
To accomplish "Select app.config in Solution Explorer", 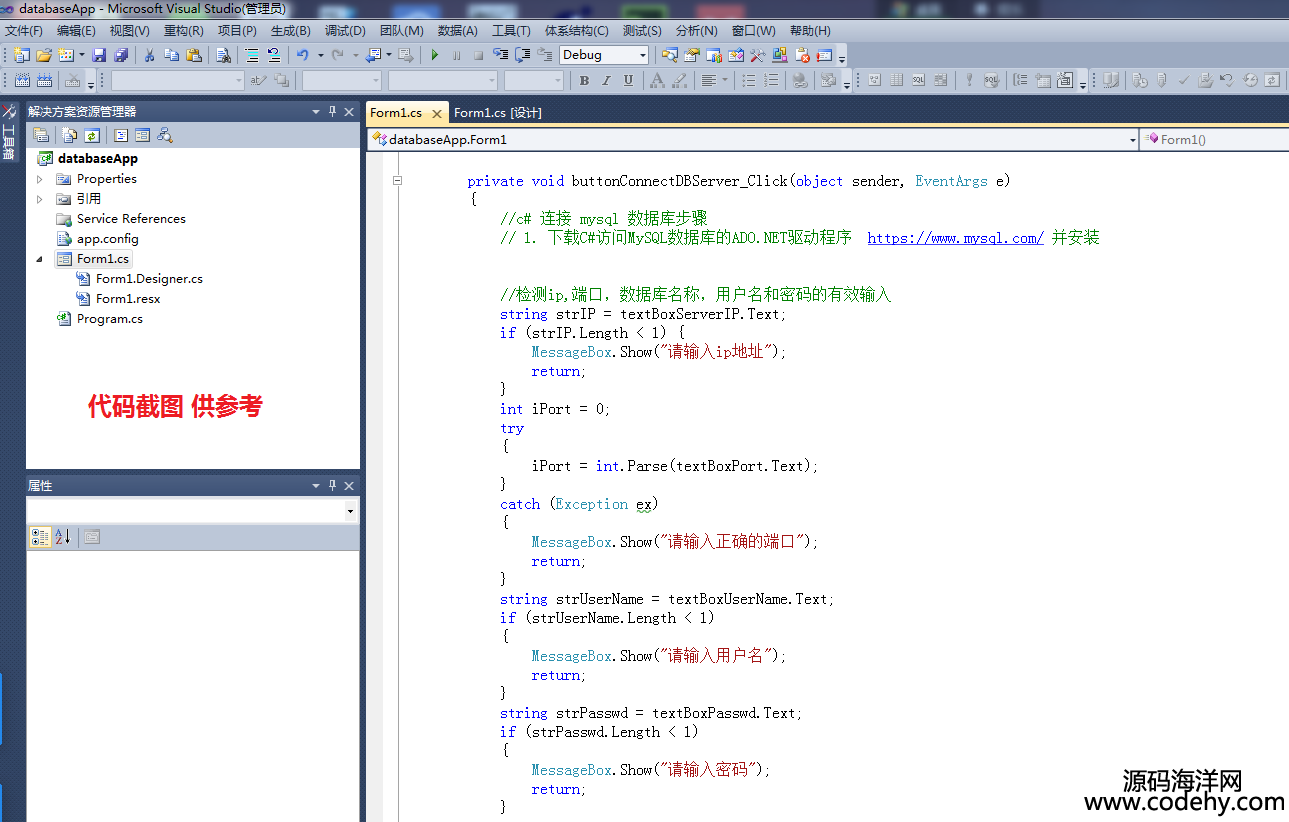I will 107,239.
